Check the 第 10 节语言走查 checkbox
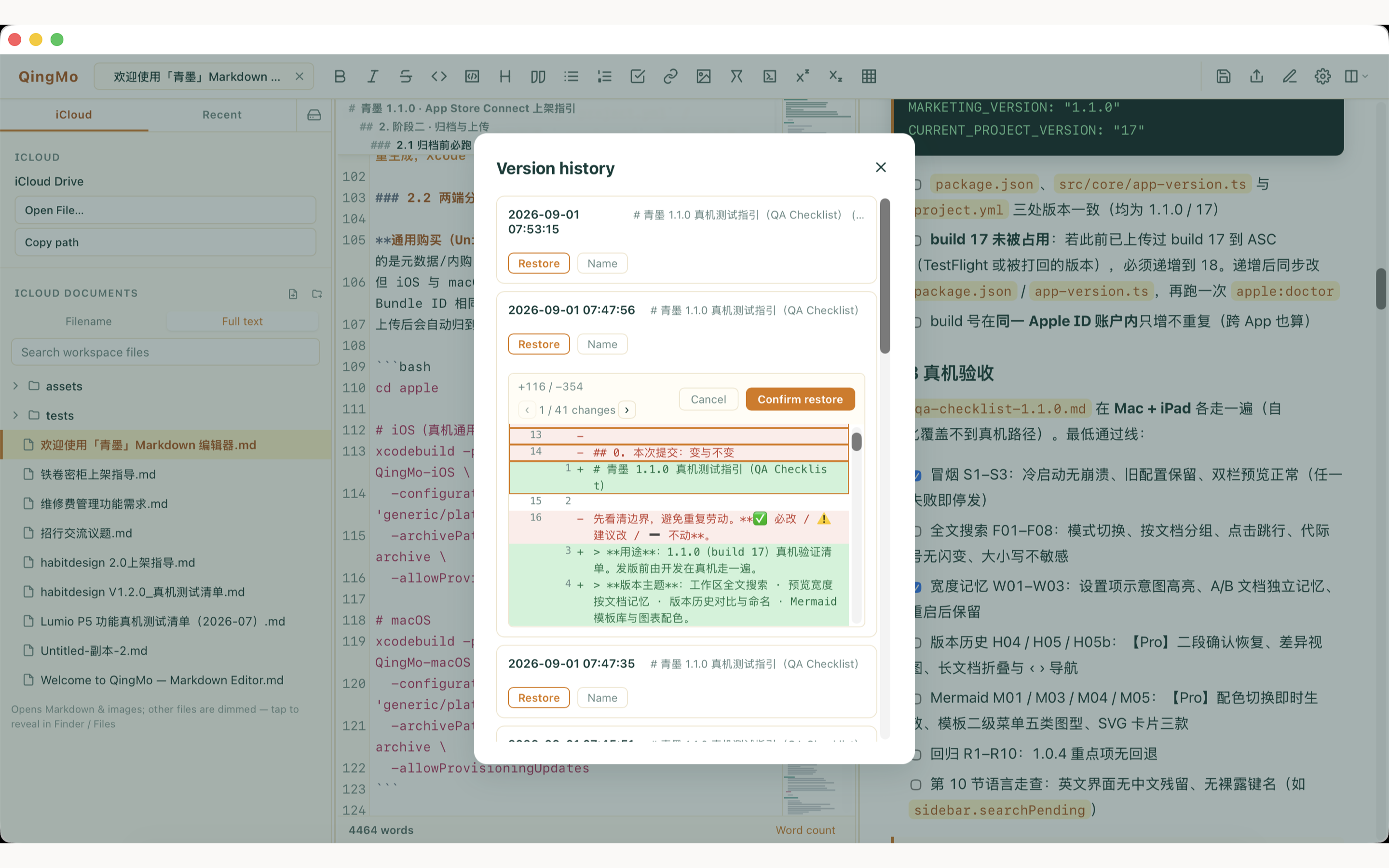 [916, 785]
